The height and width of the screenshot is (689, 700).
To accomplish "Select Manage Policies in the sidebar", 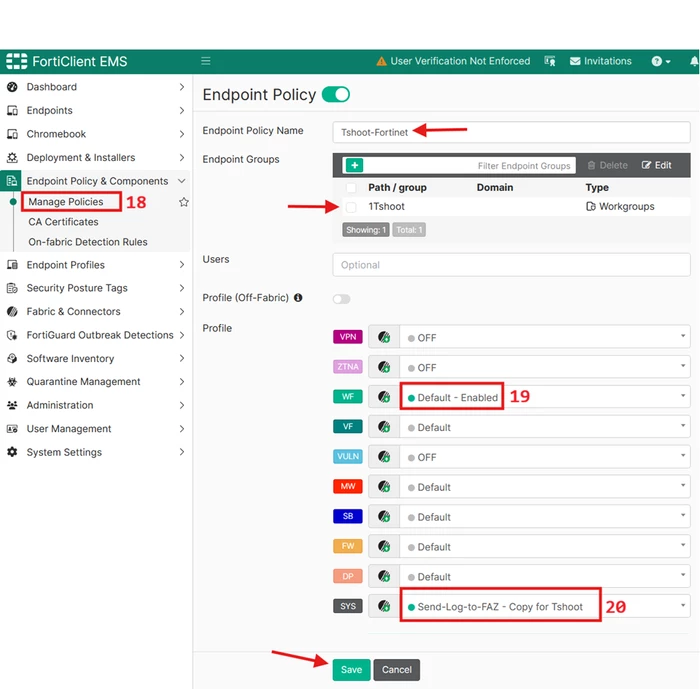I will (66, 202).
